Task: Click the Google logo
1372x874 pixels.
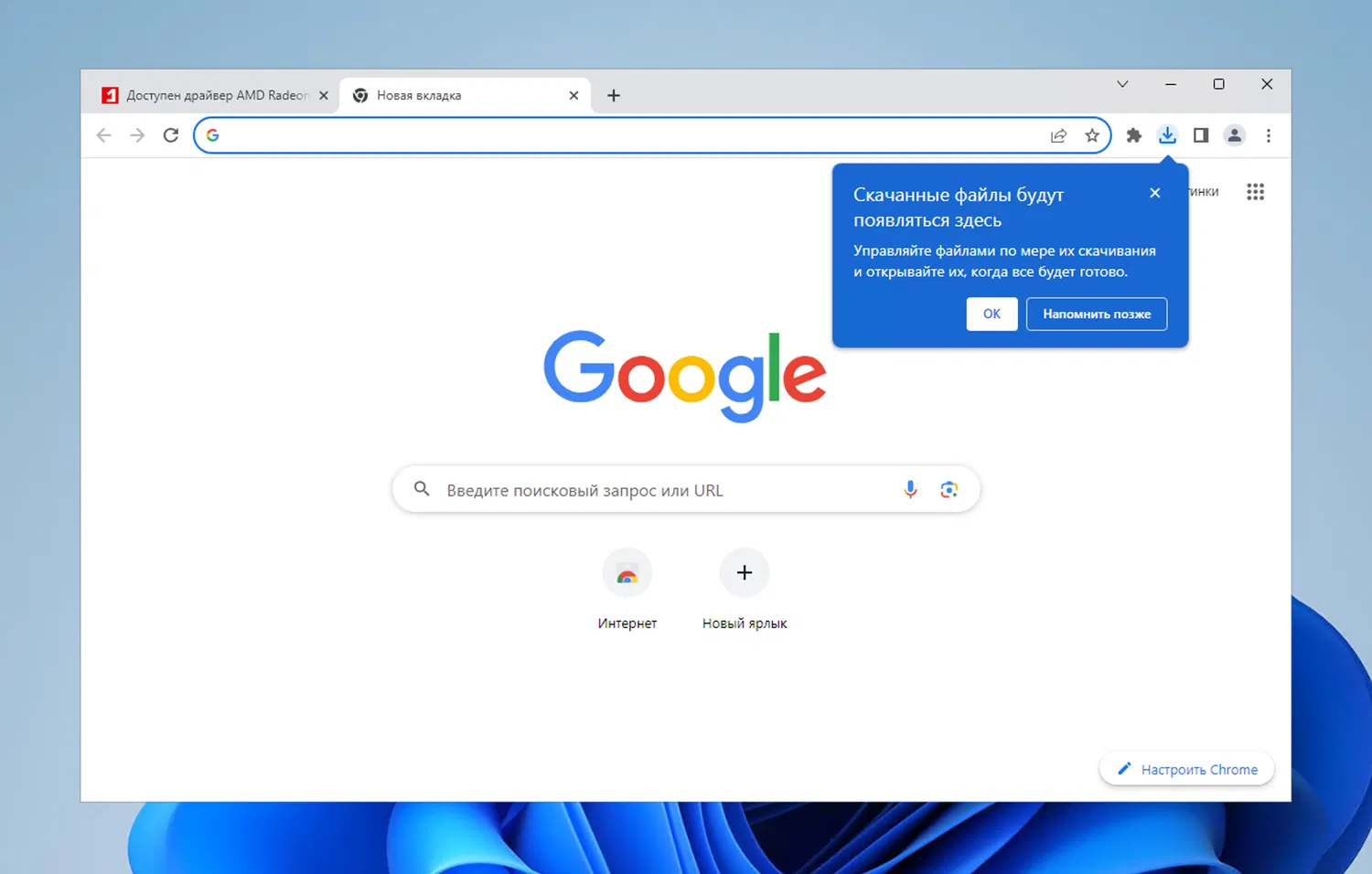Action: 685,376
